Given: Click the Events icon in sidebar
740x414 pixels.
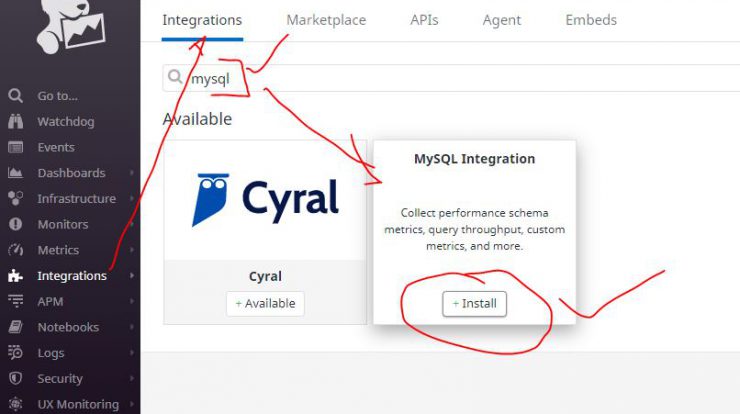Looking at the screenshot, I should [15, 147].
